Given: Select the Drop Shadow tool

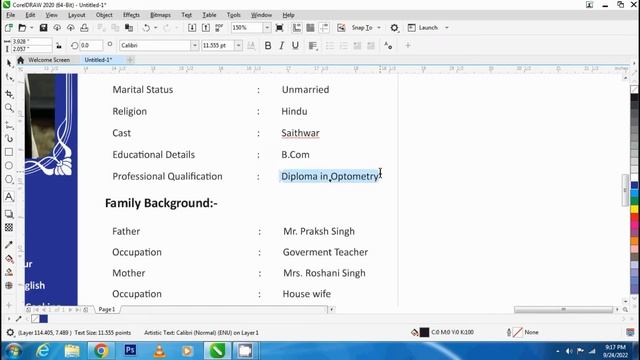Looking at the screenshot, I should tap(9, 214).
